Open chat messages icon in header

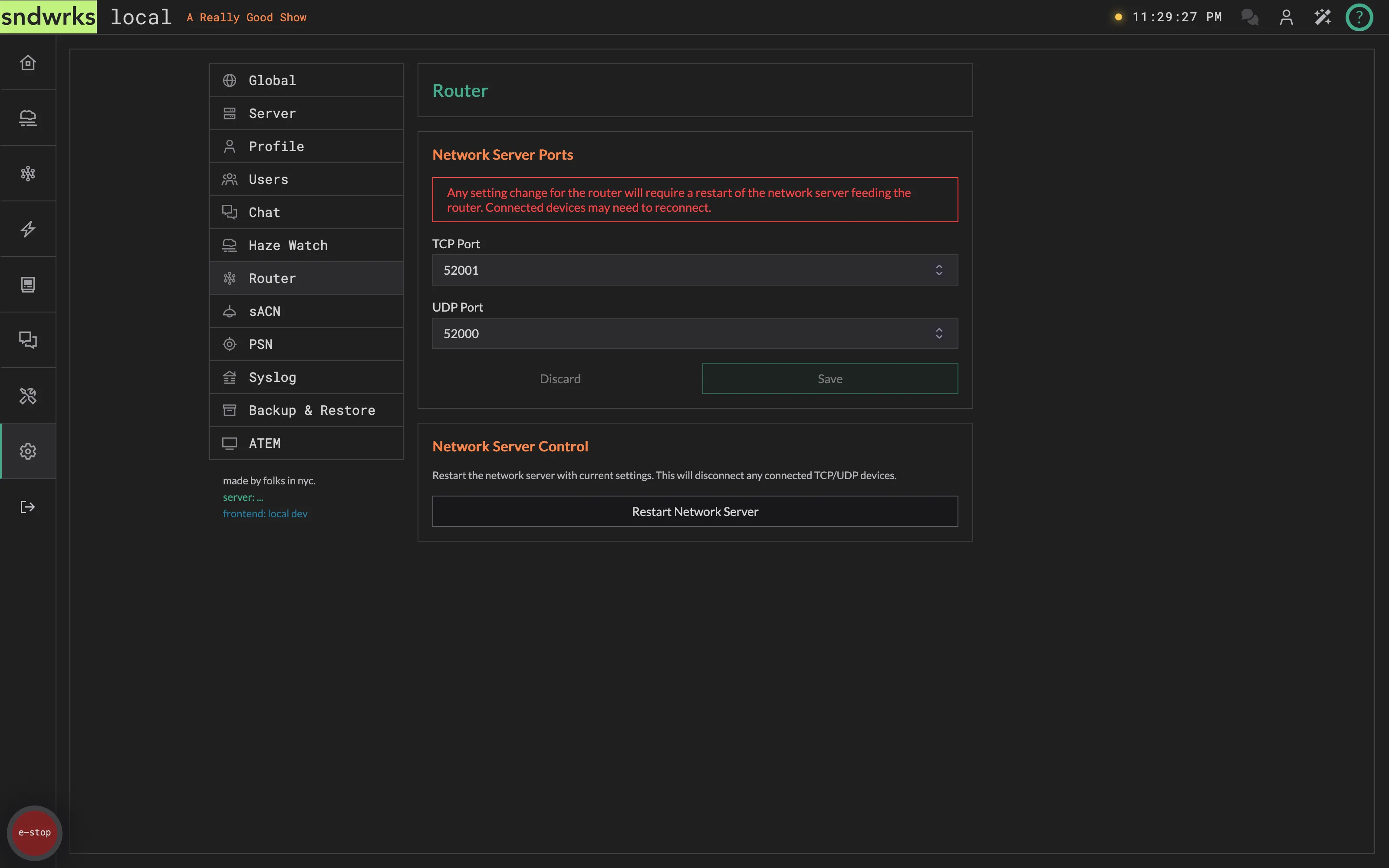point(1250,17)
